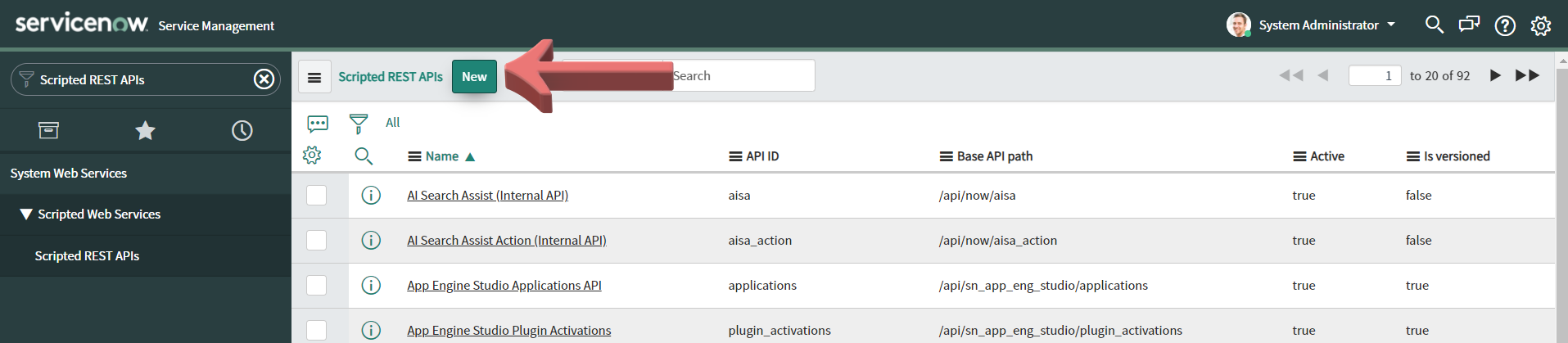1568x343 pixels.
Task: Open AI Search Assist Action (Internal API) link
Action: (x=507, y=240)
